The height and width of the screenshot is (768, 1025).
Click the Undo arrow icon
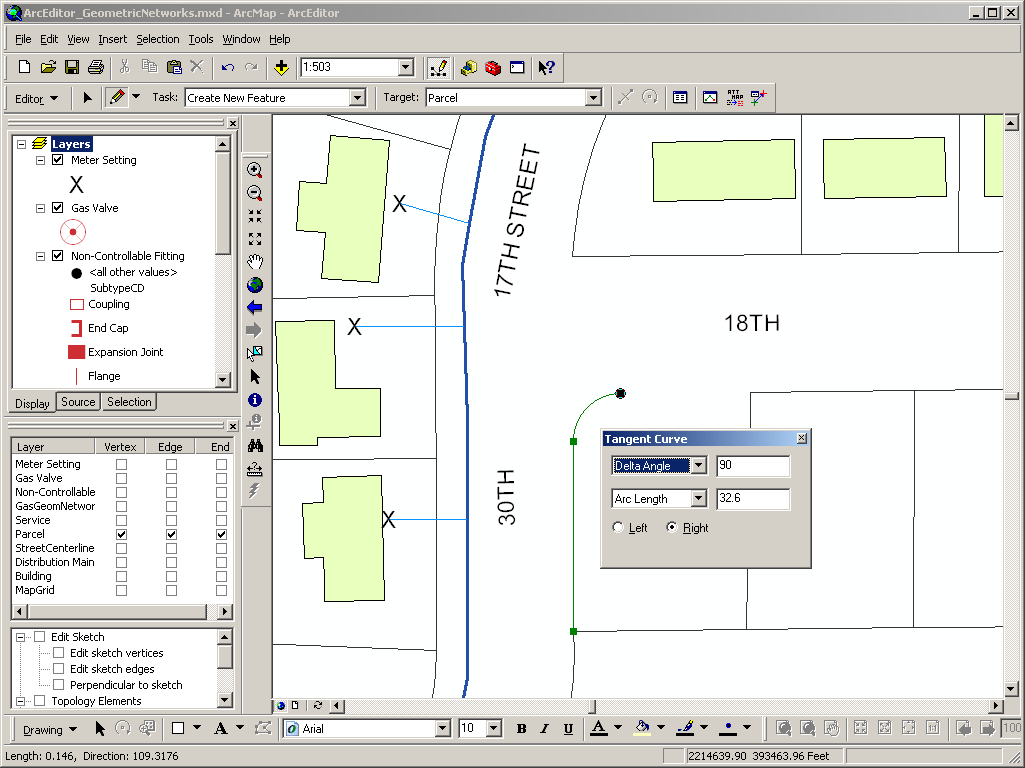(x=227, y=67)
